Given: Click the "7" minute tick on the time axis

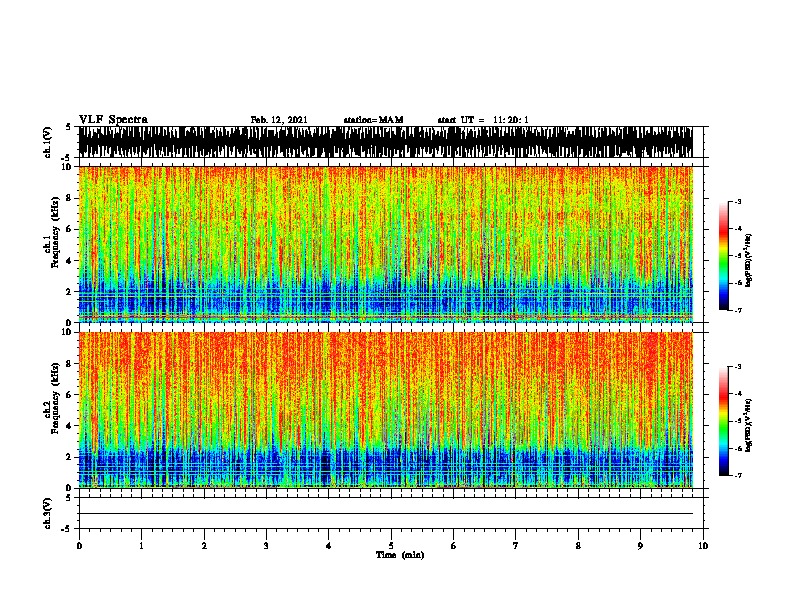Looking at the screenshot, I should [x=516, y=546].
